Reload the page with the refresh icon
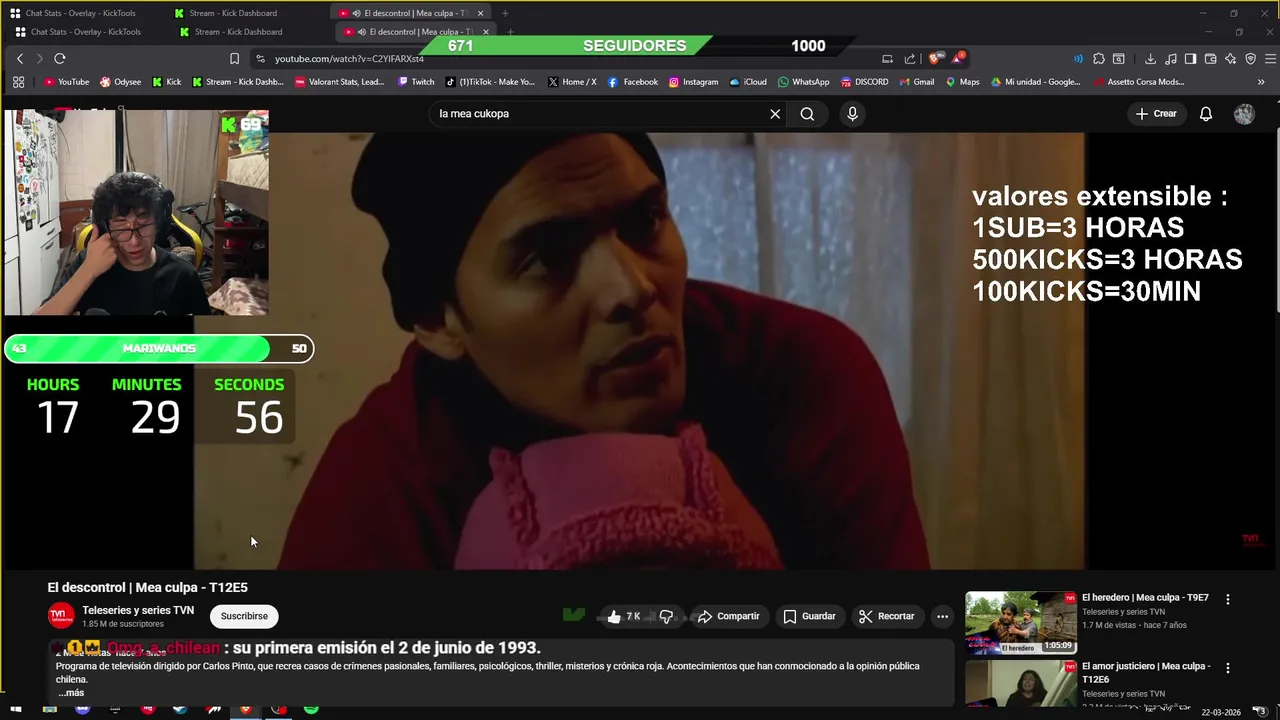This screenshot has height=720, width=1280. tap(60, 59)
